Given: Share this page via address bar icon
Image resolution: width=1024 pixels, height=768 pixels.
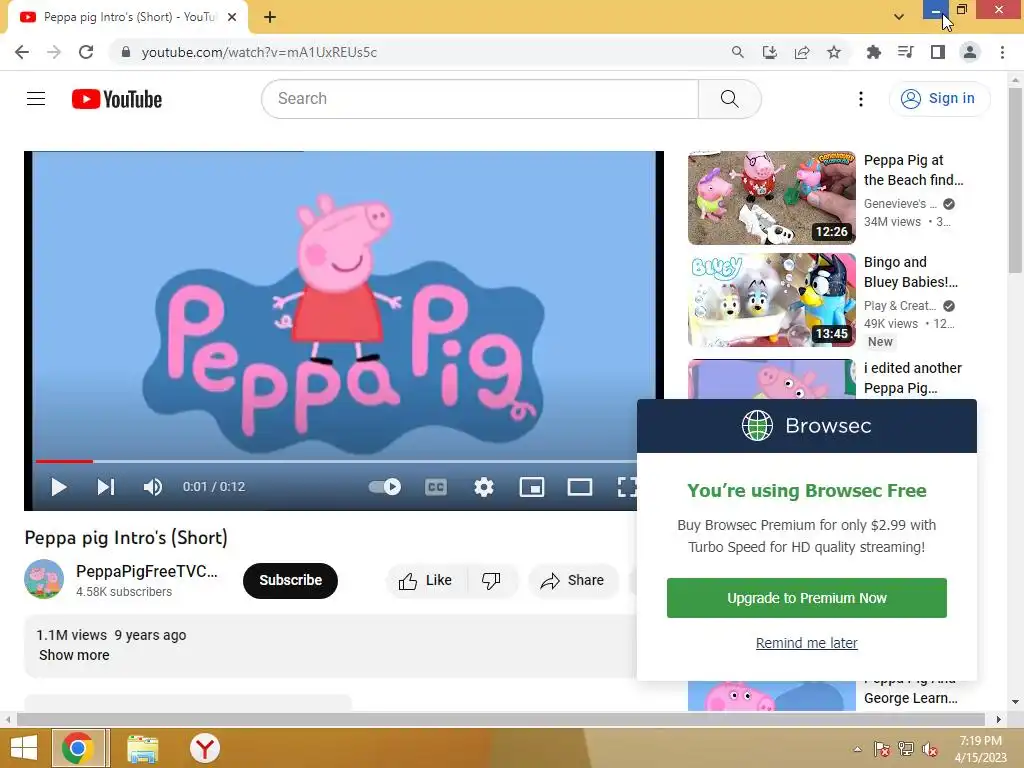Looking at the screenshot, I should pos(802,52).
